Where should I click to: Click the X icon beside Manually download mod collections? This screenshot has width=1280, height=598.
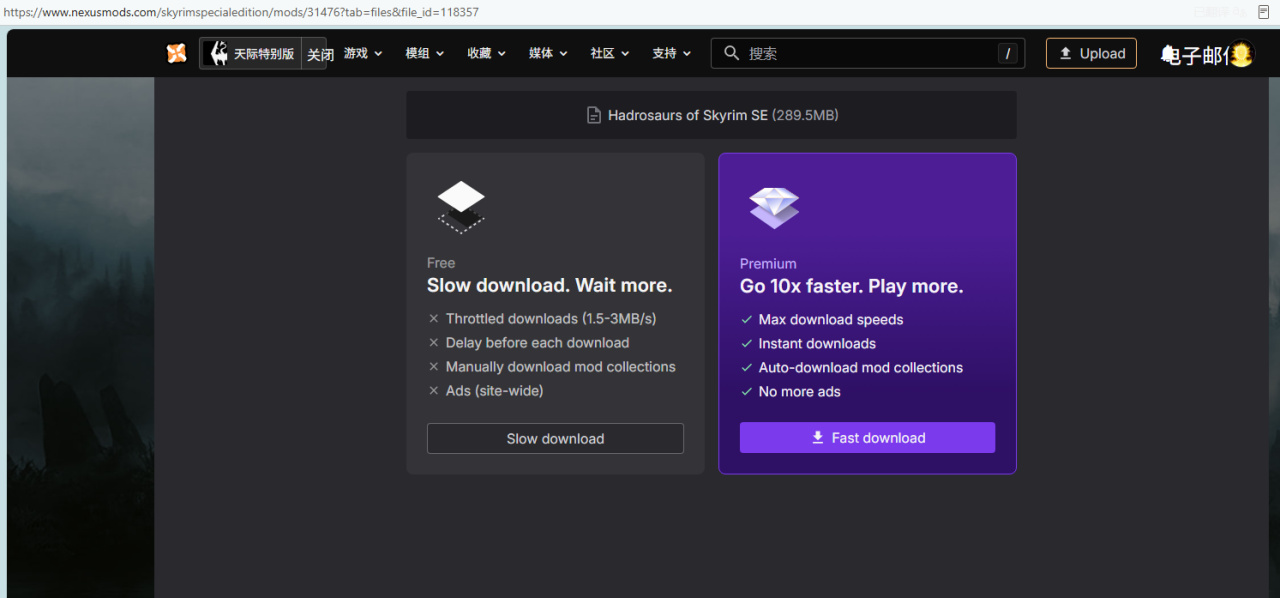click(434, 367)
